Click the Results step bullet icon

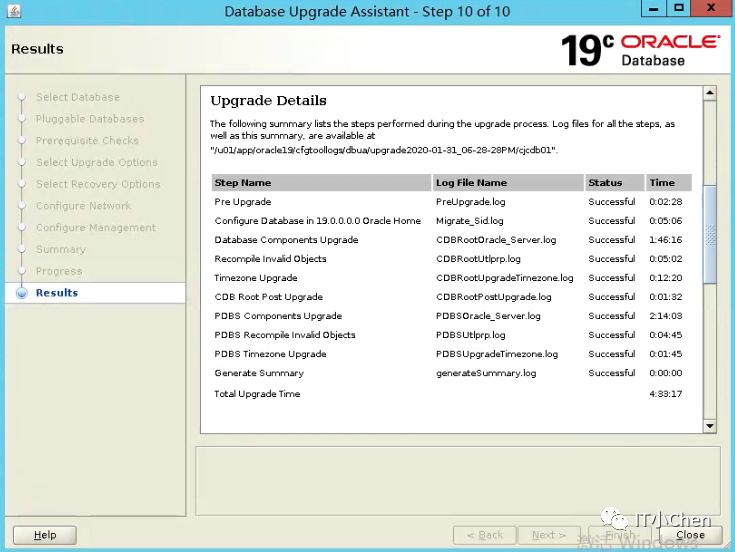point(22,293)
